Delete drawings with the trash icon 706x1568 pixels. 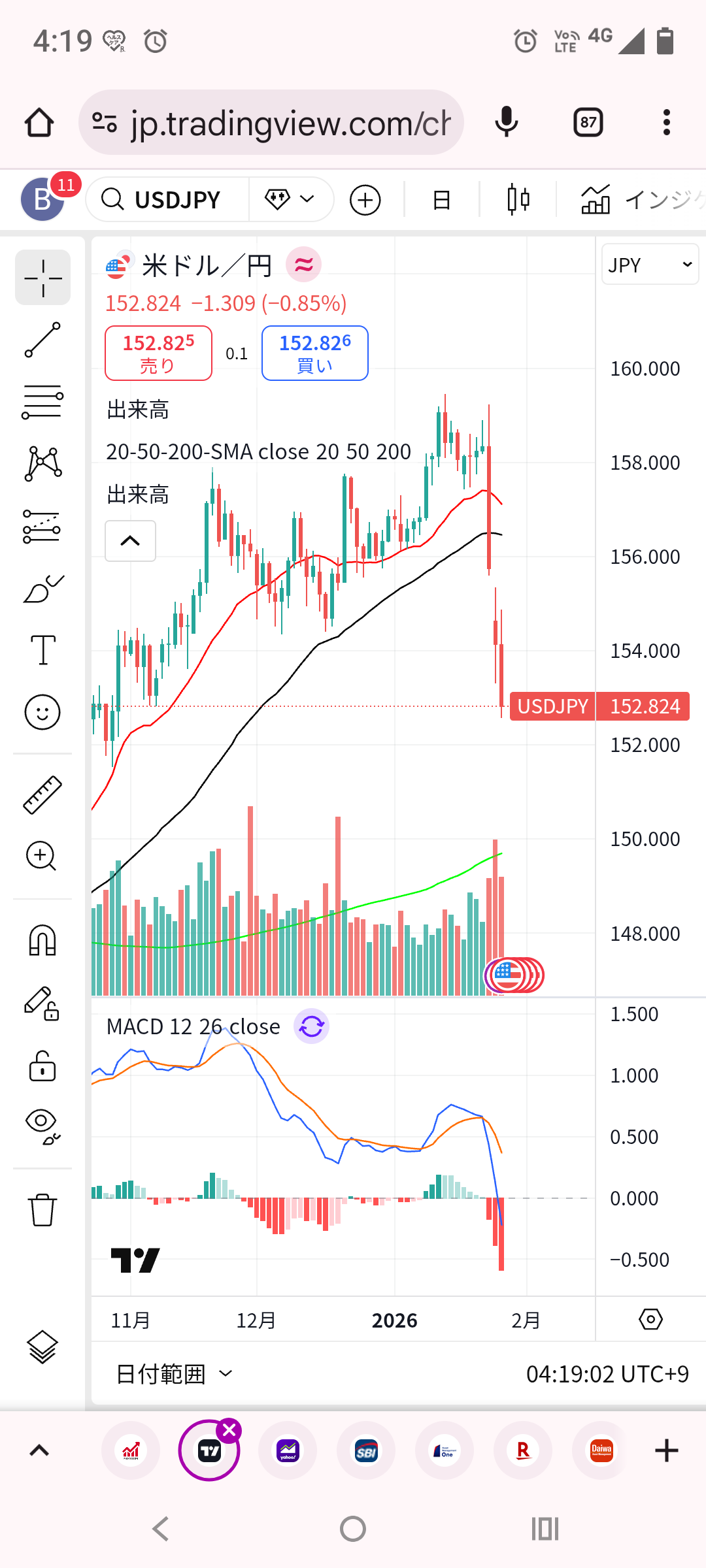(x=42, y=1210)
